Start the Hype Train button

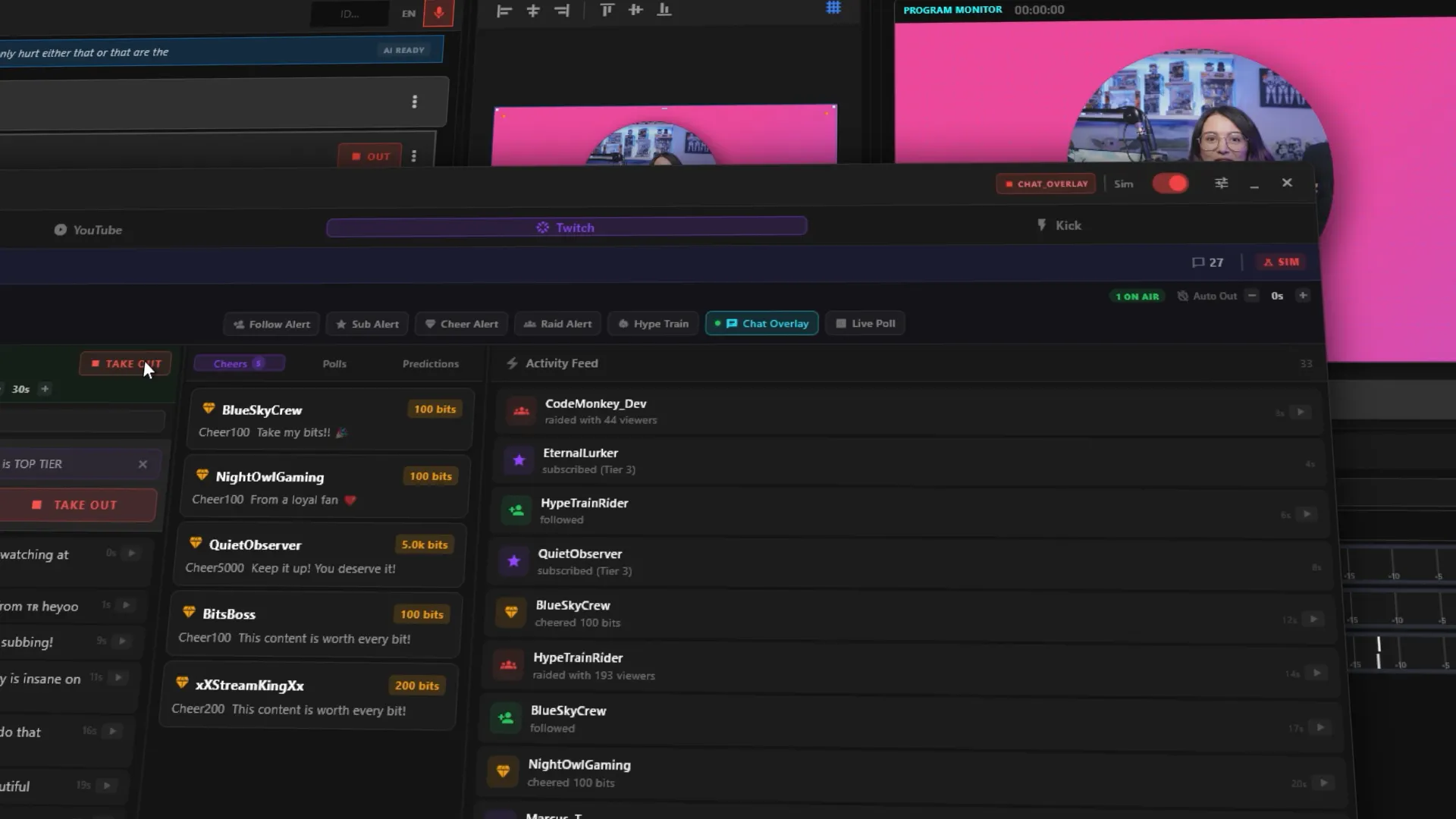tap(653, 324)
